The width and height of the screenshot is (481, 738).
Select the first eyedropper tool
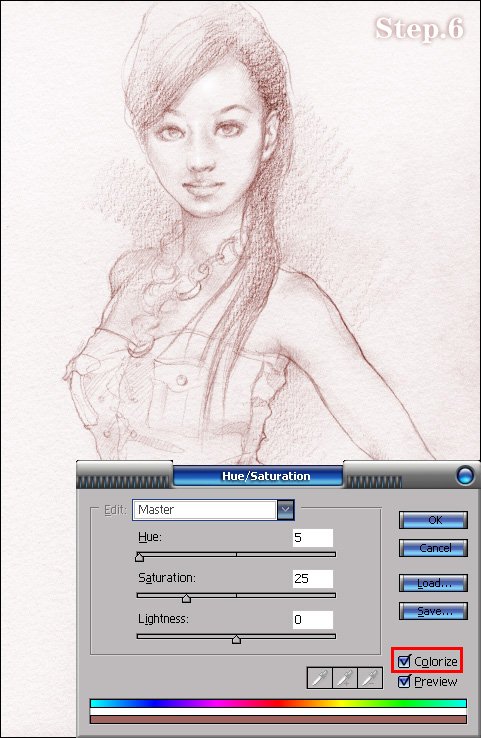click(x=320, y=678)
